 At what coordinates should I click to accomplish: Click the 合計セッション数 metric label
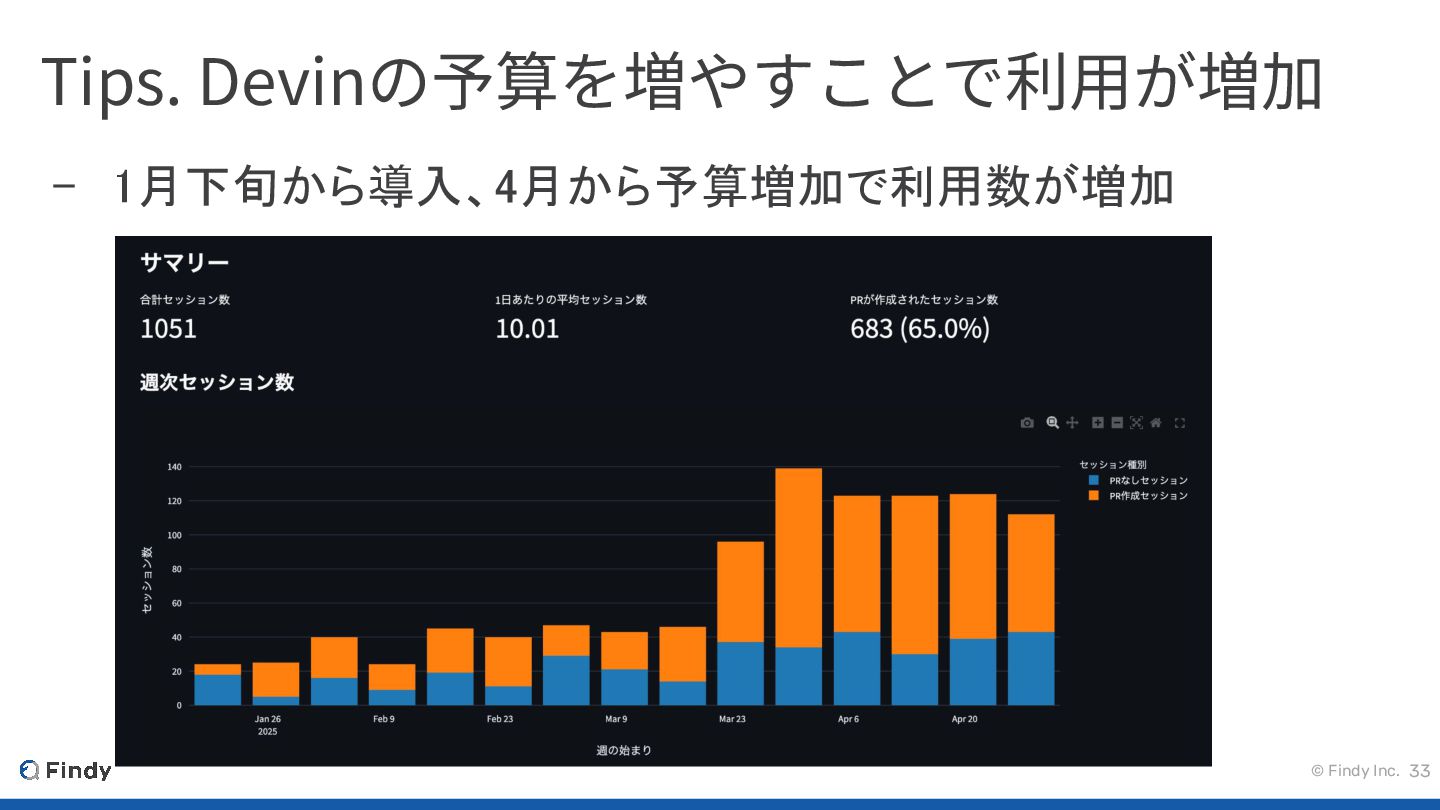click(185, 300)
